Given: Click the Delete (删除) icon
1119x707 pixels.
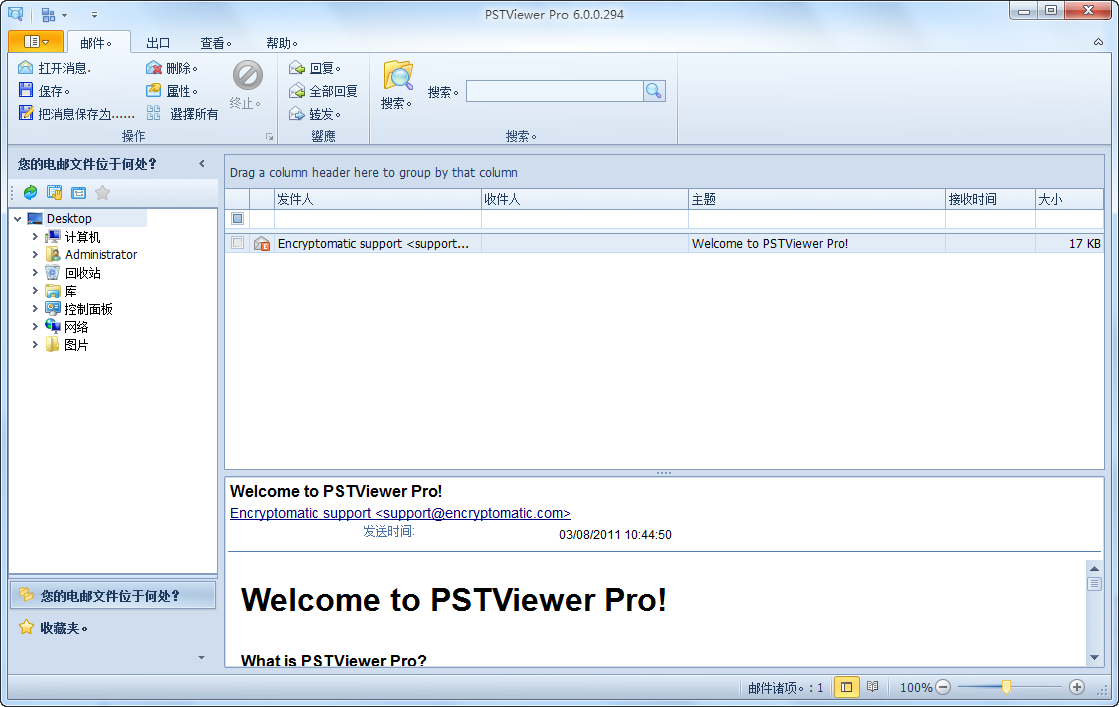Looking at the screenshot, I should click(x=152, y=67).
